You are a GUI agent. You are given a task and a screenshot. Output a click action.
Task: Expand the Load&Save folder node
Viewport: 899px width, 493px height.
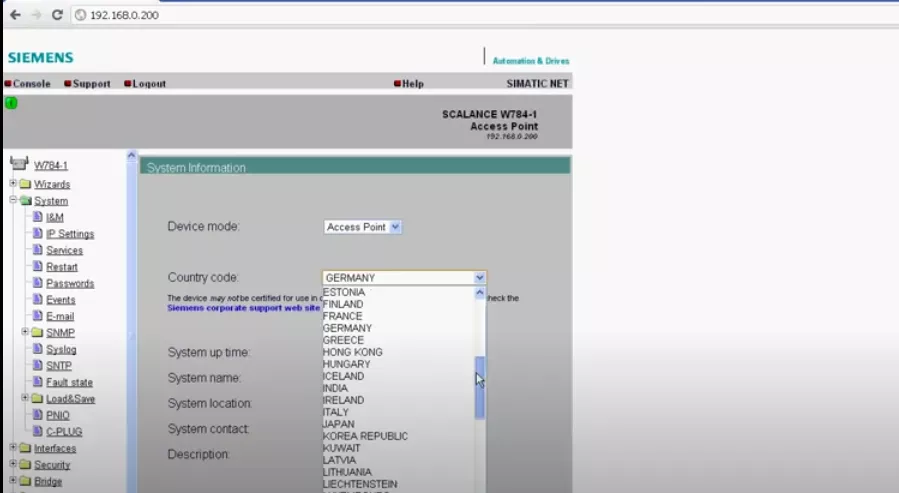pyautogui.click(x=25, y=398)
